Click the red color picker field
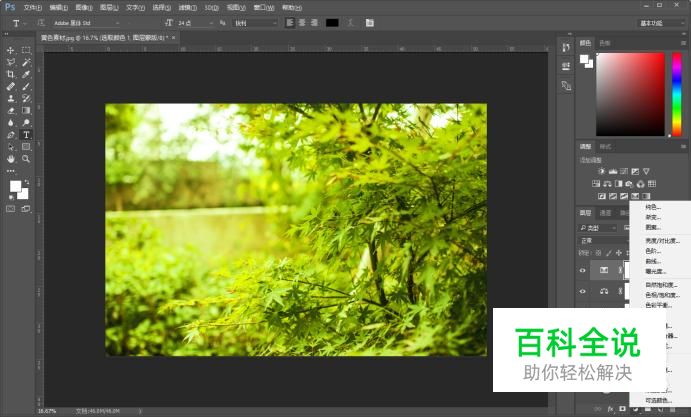 (x=630, y=94)
